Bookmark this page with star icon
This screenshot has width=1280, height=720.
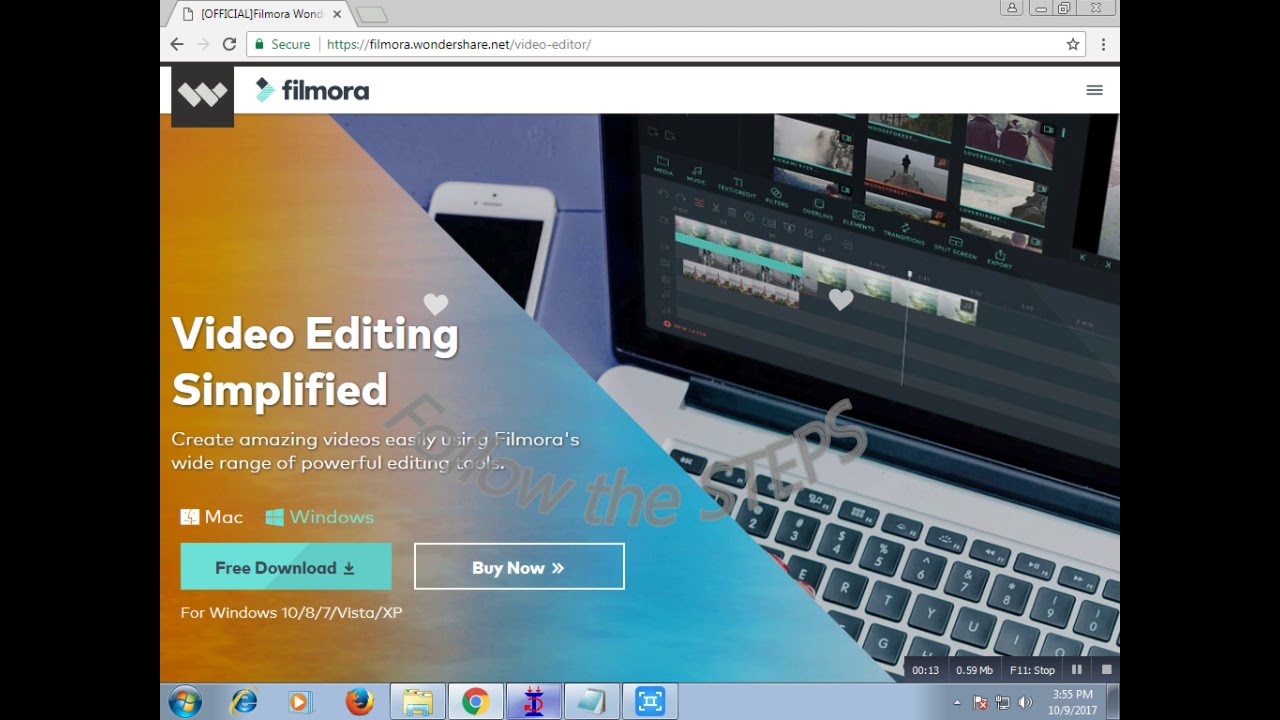[x=1073, y=44]
